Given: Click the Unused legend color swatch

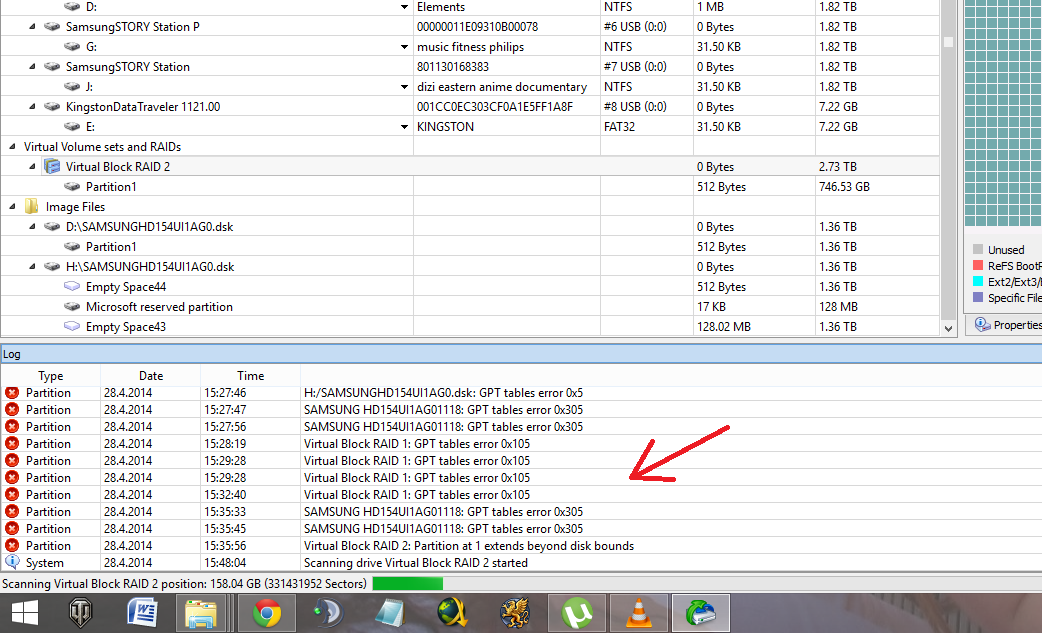Looking at the screenshot, I should click(978, 250).
